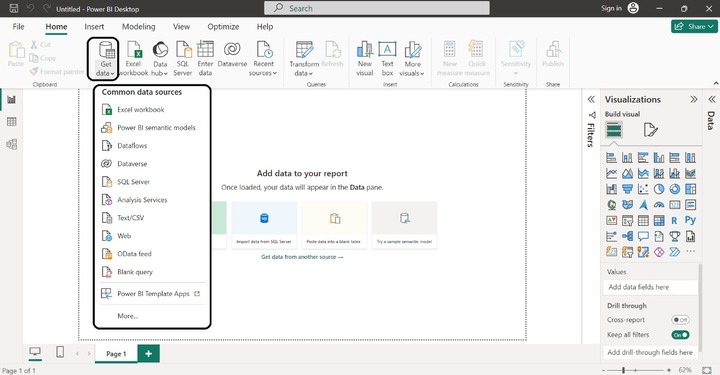720x375 pixels.
Task: Open Power BI Template Apps link
Action: coord(152,294)
